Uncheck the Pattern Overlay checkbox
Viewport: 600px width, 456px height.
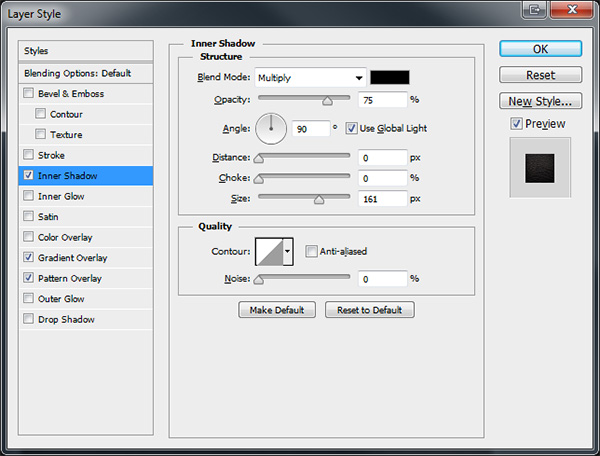(x=28, y=278)
